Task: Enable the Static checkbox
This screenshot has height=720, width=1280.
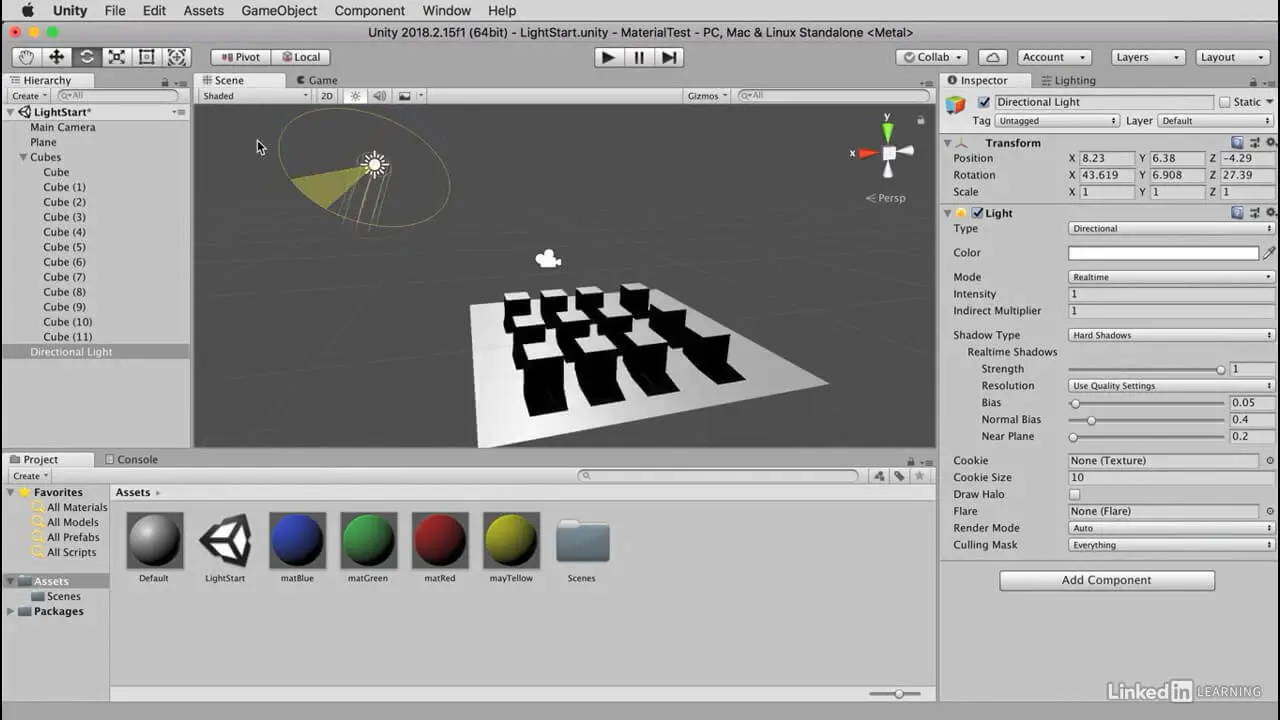Action: (x=1224, y=102)
